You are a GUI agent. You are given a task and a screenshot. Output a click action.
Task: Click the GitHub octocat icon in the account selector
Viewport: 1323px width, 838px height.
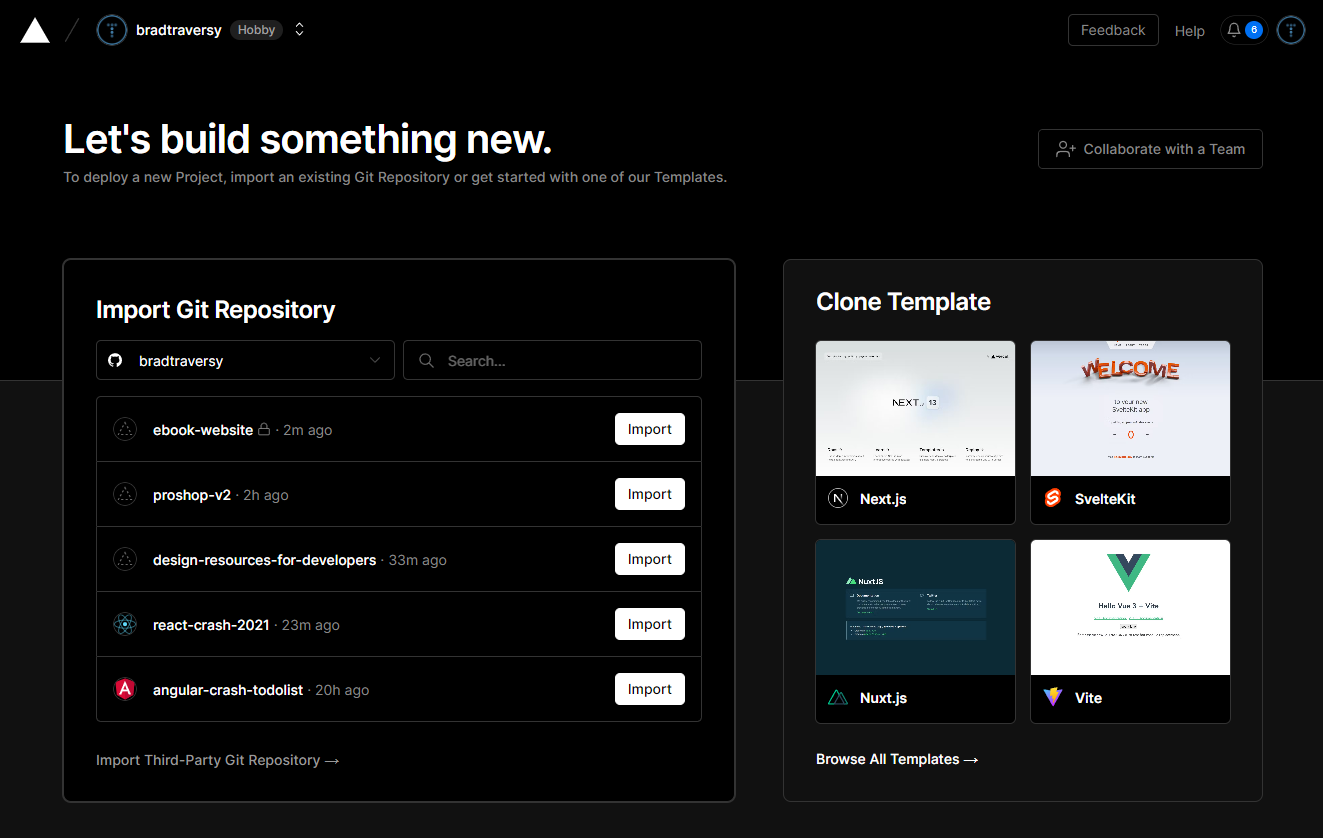115,360
